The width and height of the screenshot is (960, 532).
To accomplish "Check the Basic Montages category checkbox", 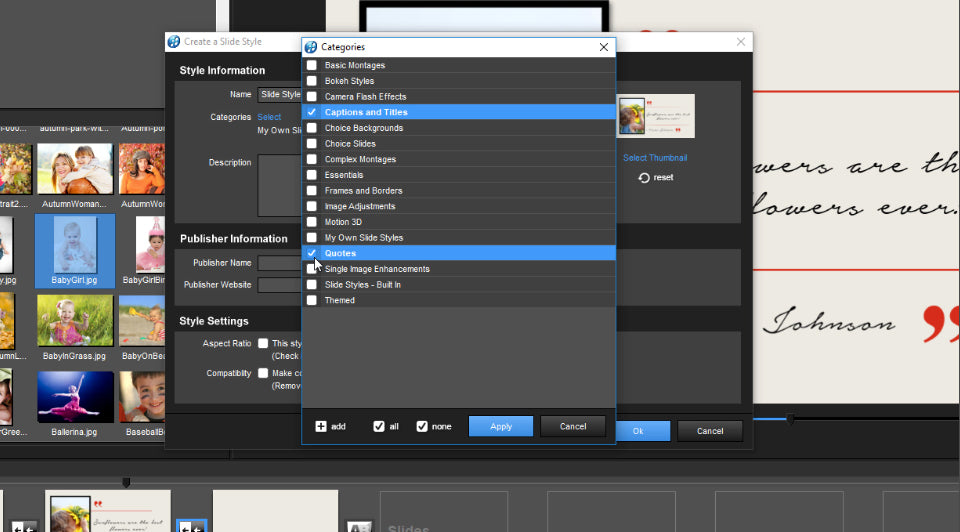I will [312, 65].
